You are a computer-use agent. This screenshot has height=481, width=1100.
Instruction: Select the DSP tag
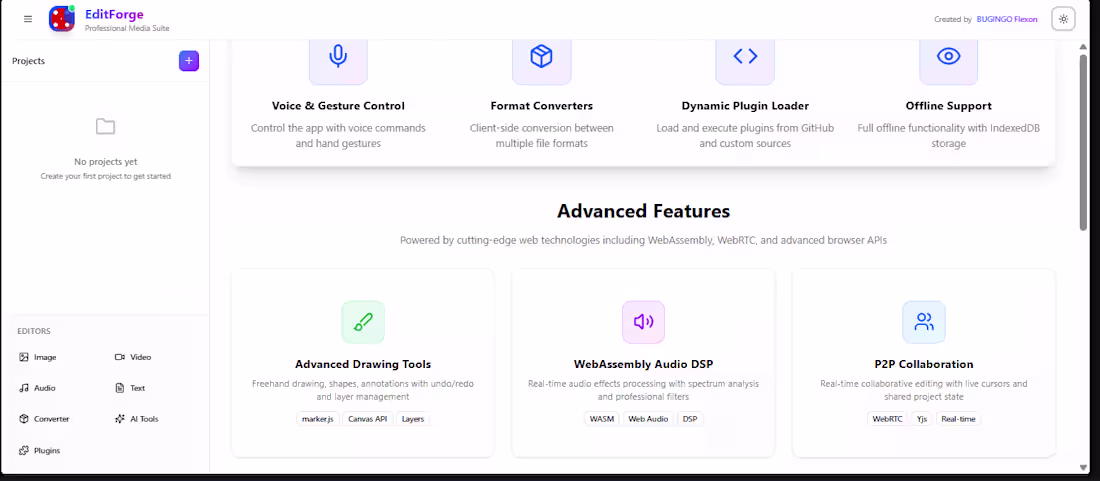tap(690, 419)
